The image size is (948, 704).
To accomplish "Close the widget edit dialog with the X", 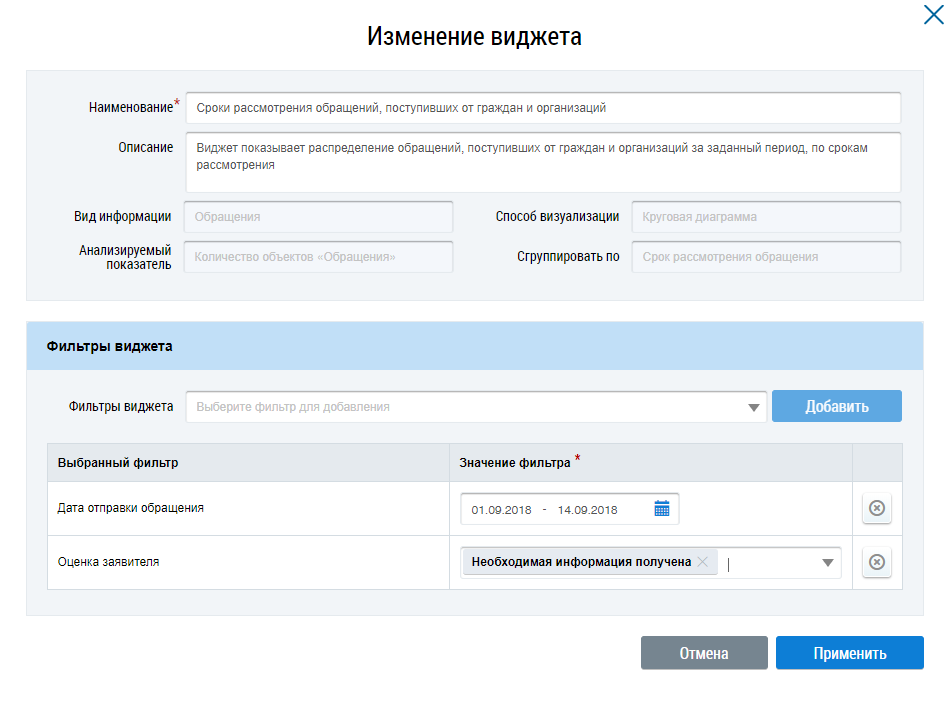I will (930, 13).
